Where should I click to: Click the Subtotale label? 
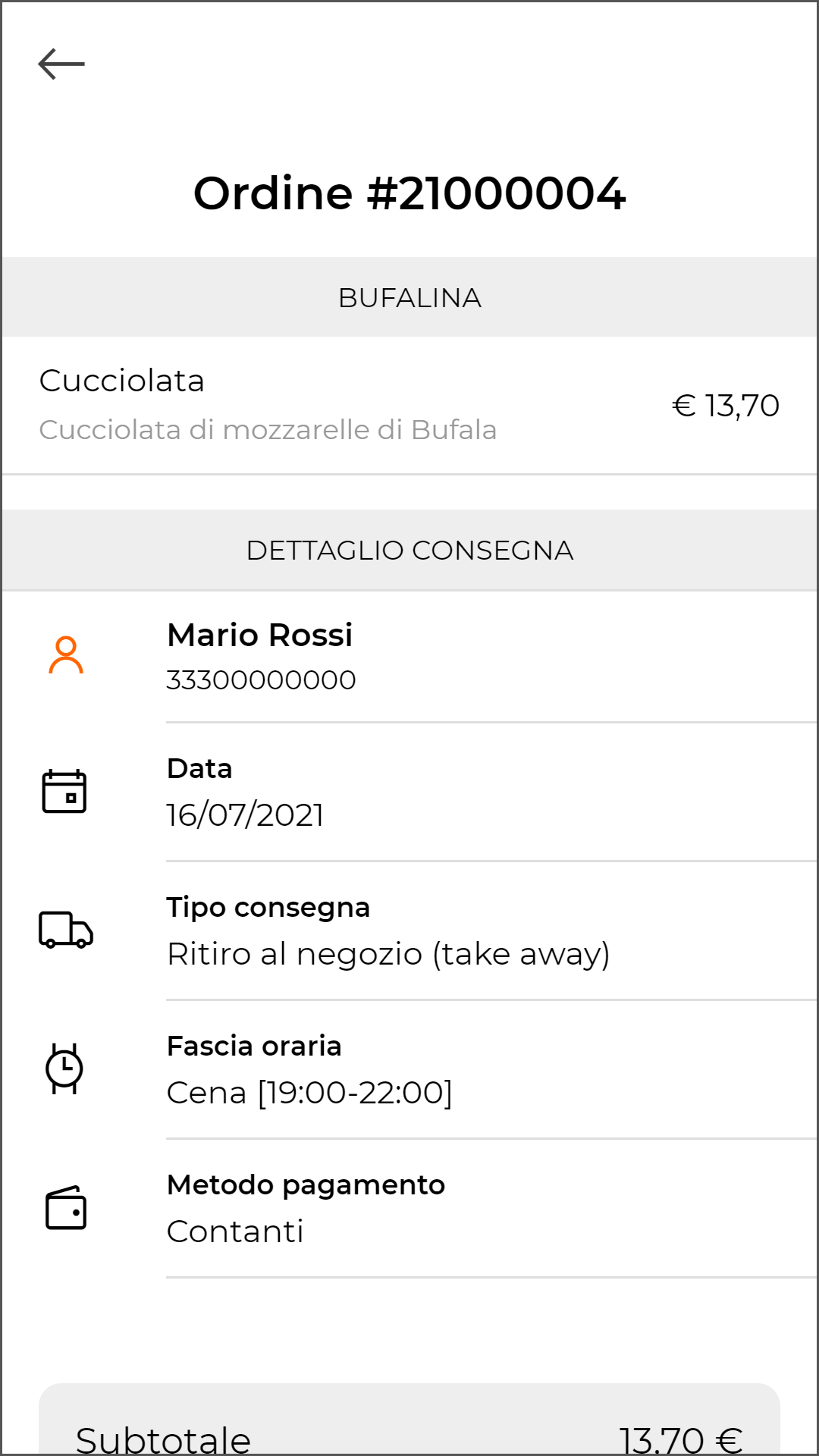click(x=163, y=1439)
